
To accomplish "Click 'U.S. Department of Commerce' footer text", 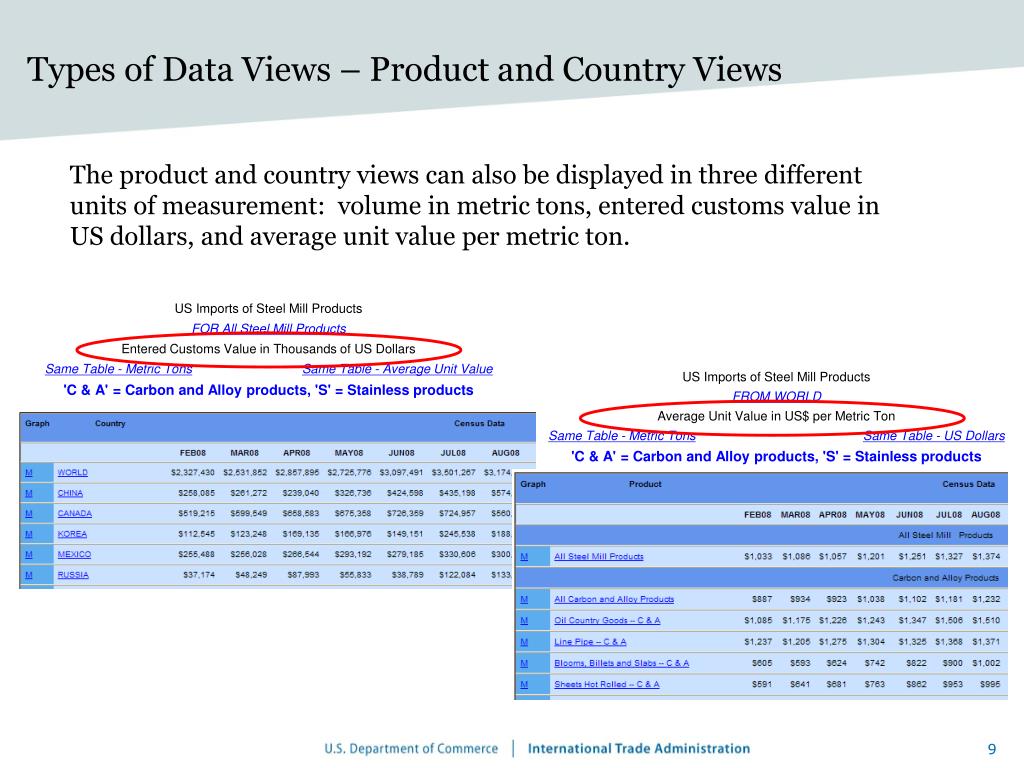I will click(x=411, y=748).
